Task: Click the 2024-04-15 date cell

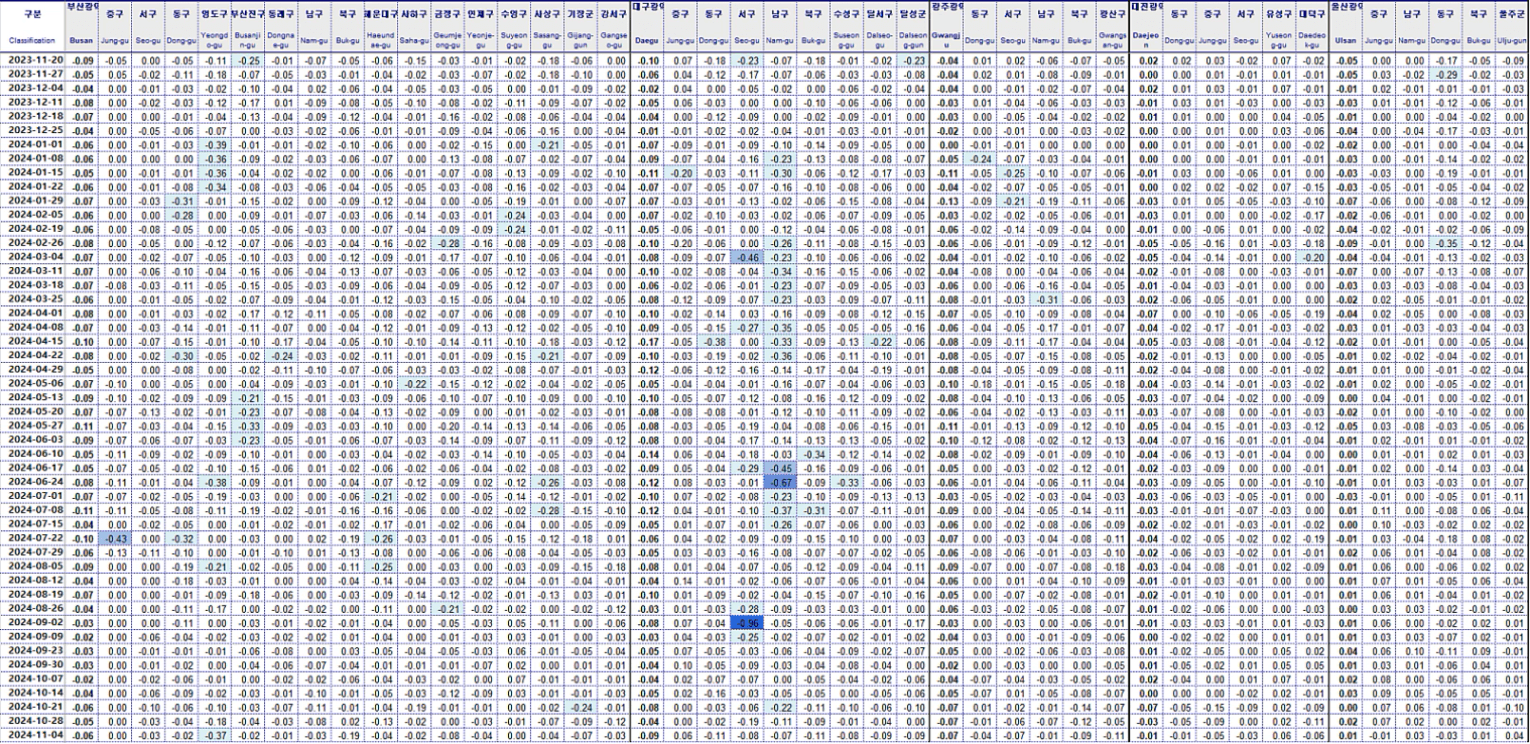Action: point(32,341)
